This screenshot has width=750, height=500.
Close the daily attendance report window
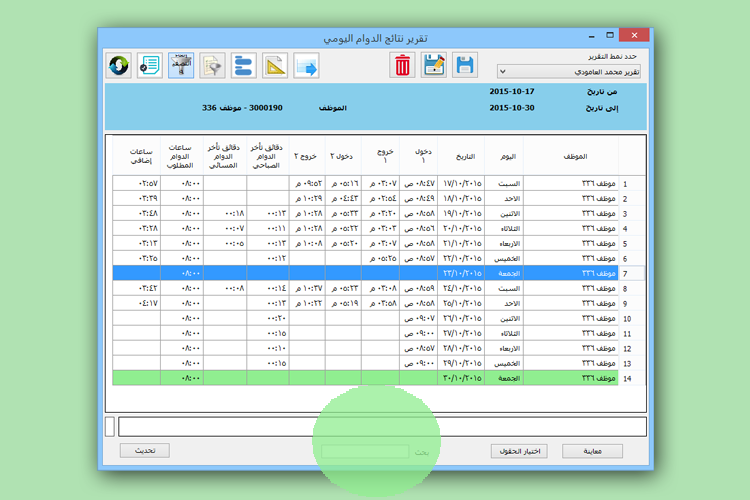634,35
